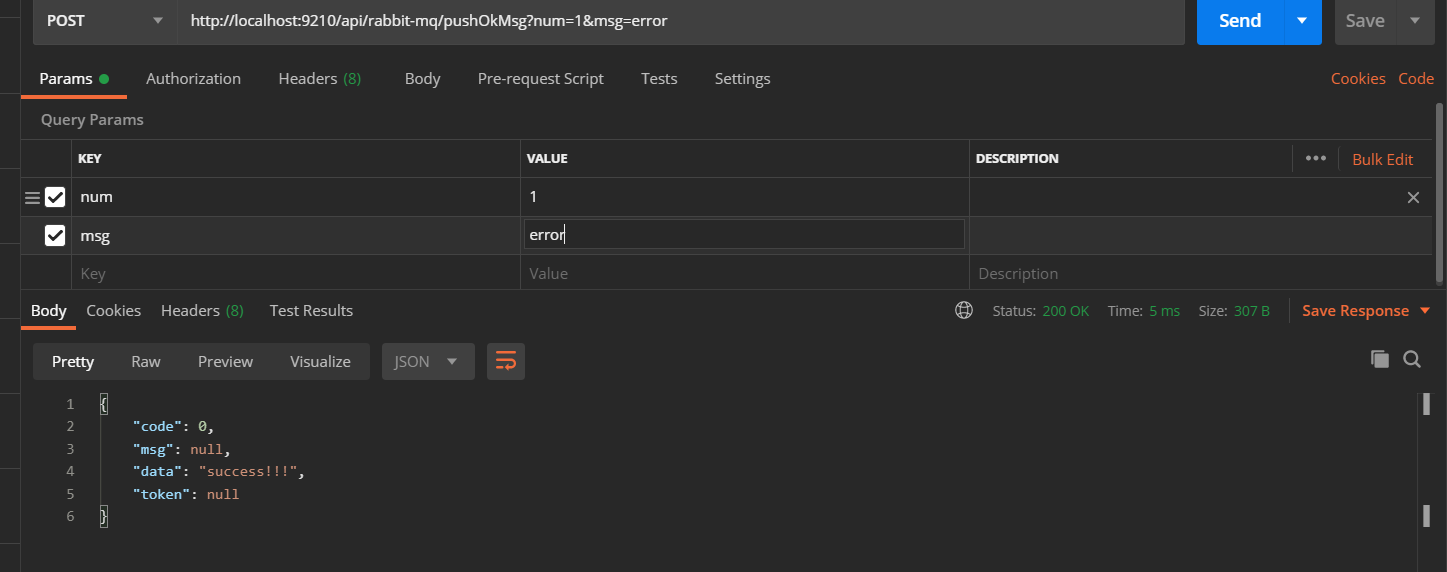Viewport: 1447px width, 572px height.
Task: Delete the num row with the X icon
Action: pyautogui.click(x=1413, y=198)
